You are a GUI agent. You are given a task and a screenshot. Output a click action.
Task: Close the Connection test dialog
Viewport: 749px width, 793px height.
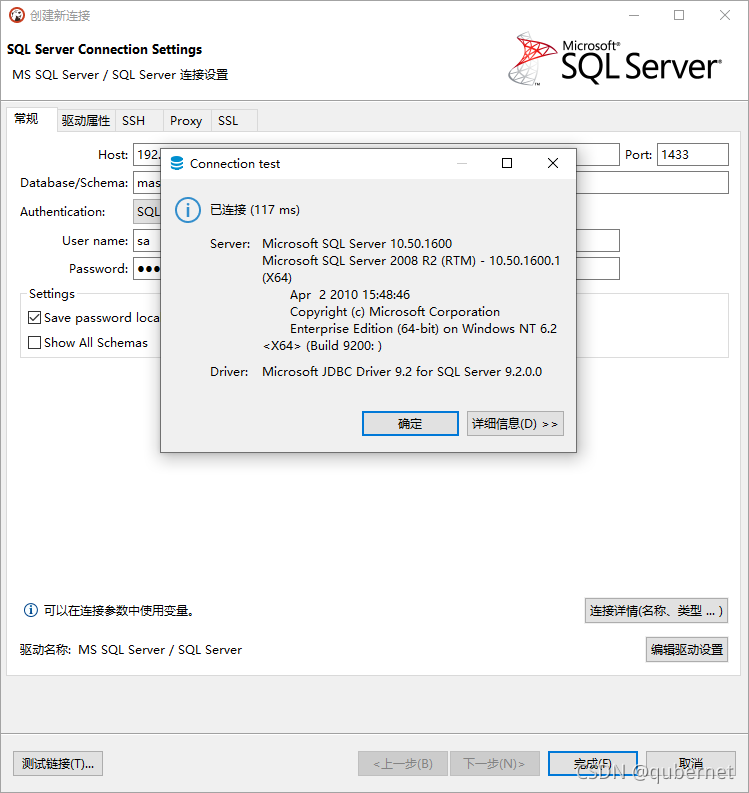[x=553, y=163]
